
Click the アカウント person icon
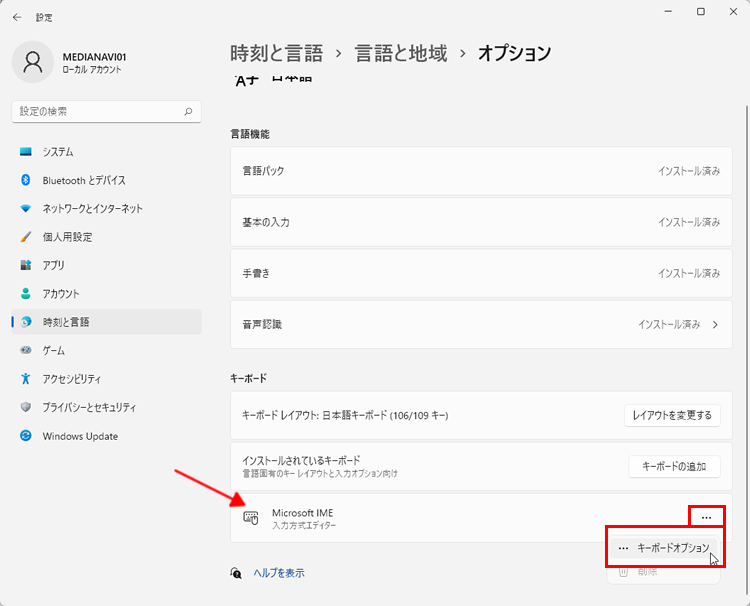point(26,293)
